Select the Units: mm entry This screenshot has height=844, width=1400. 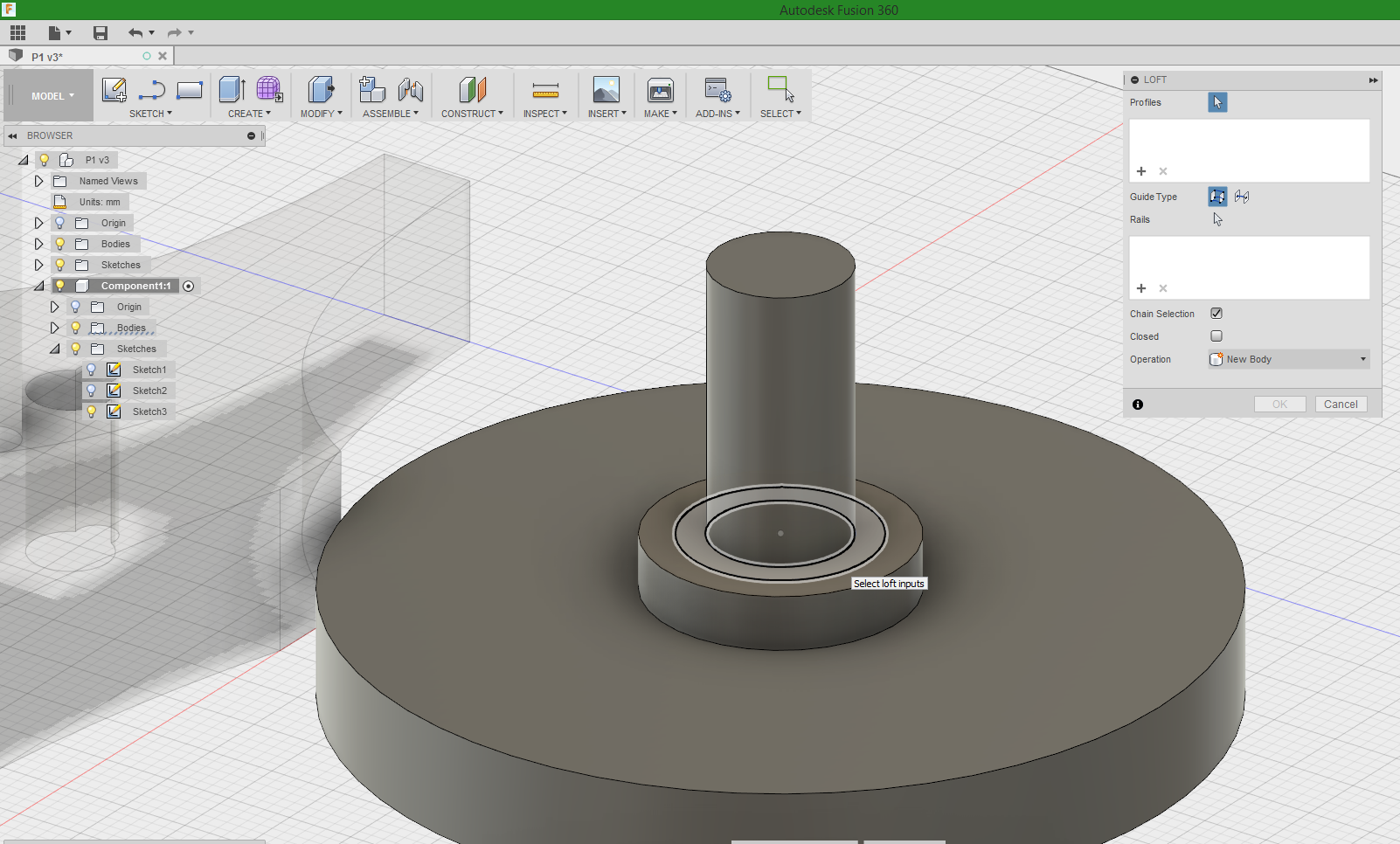coord(100,202)
